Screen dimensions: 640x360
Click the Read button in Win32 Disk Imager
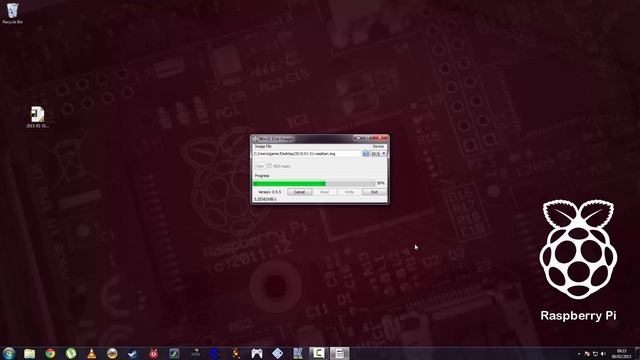tap(324, 192)
